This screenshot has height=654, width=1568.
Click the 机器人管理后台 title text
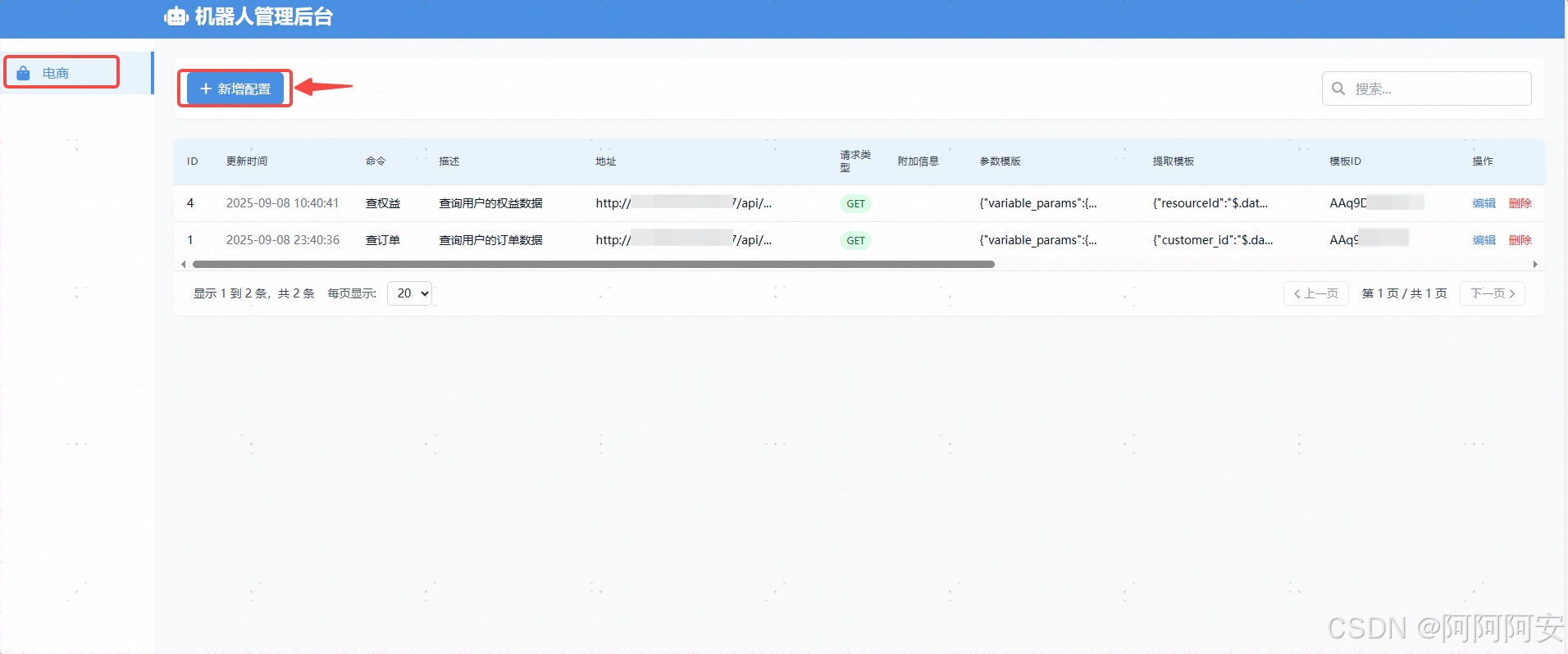coord(263,16)
